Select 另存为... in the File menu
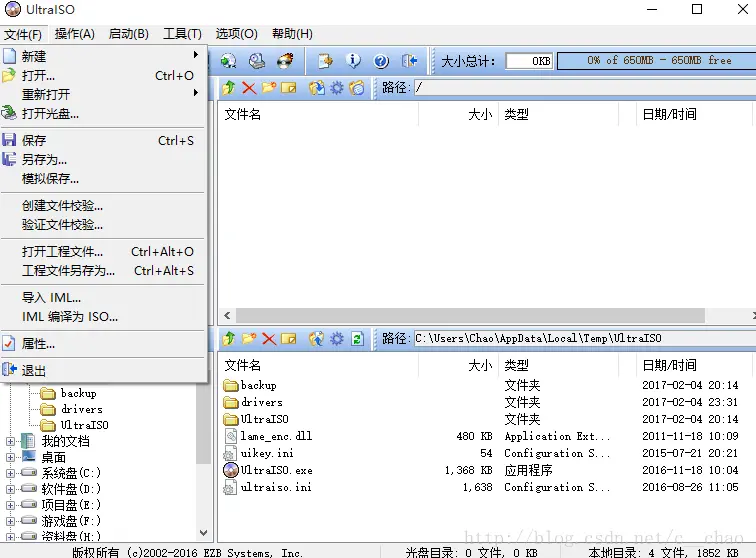Screen dimensions: 756x558 [104, 160]
